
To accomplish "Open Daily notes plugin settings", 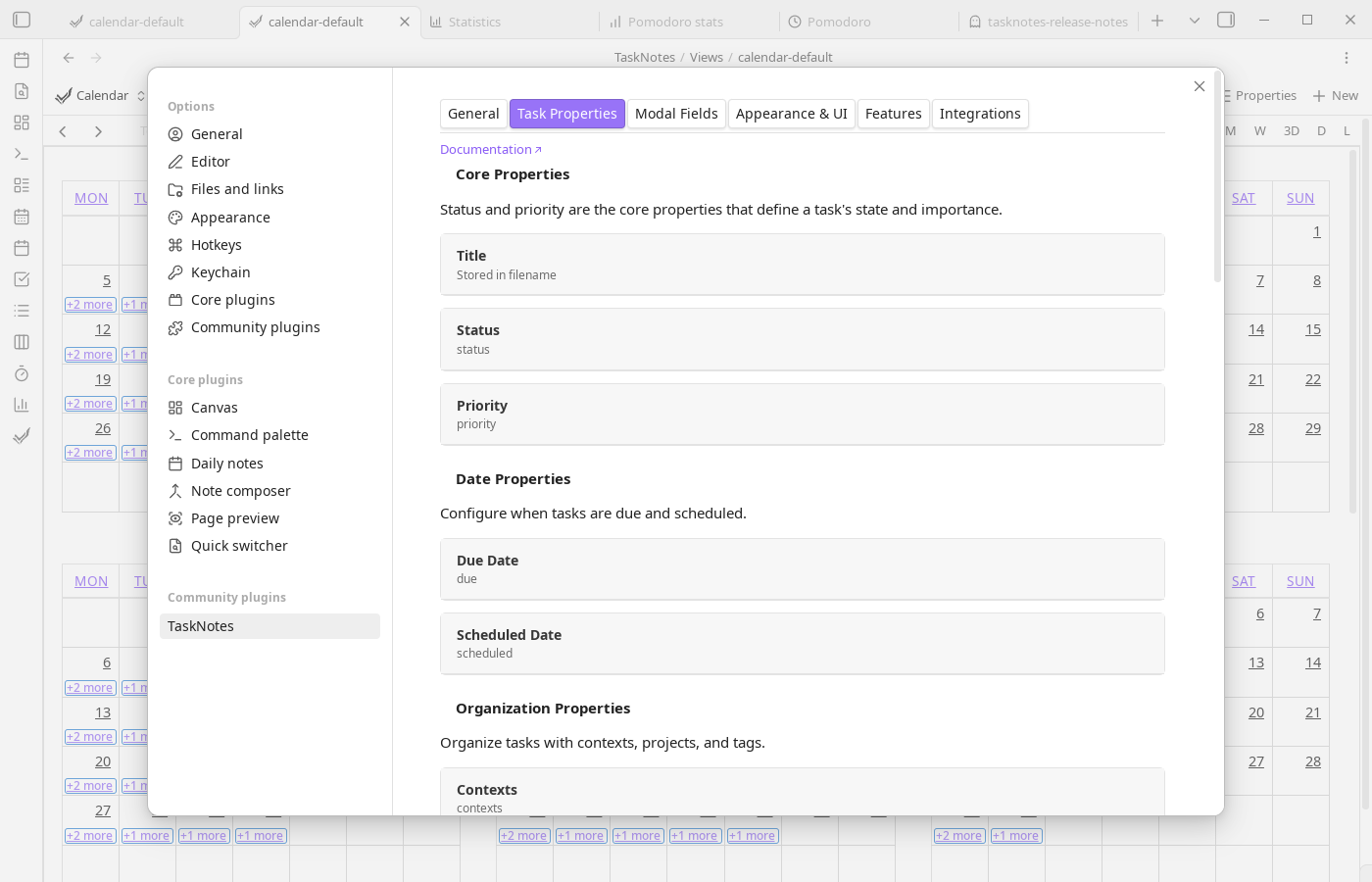I will pyautogui.click(x=269, y=464).
